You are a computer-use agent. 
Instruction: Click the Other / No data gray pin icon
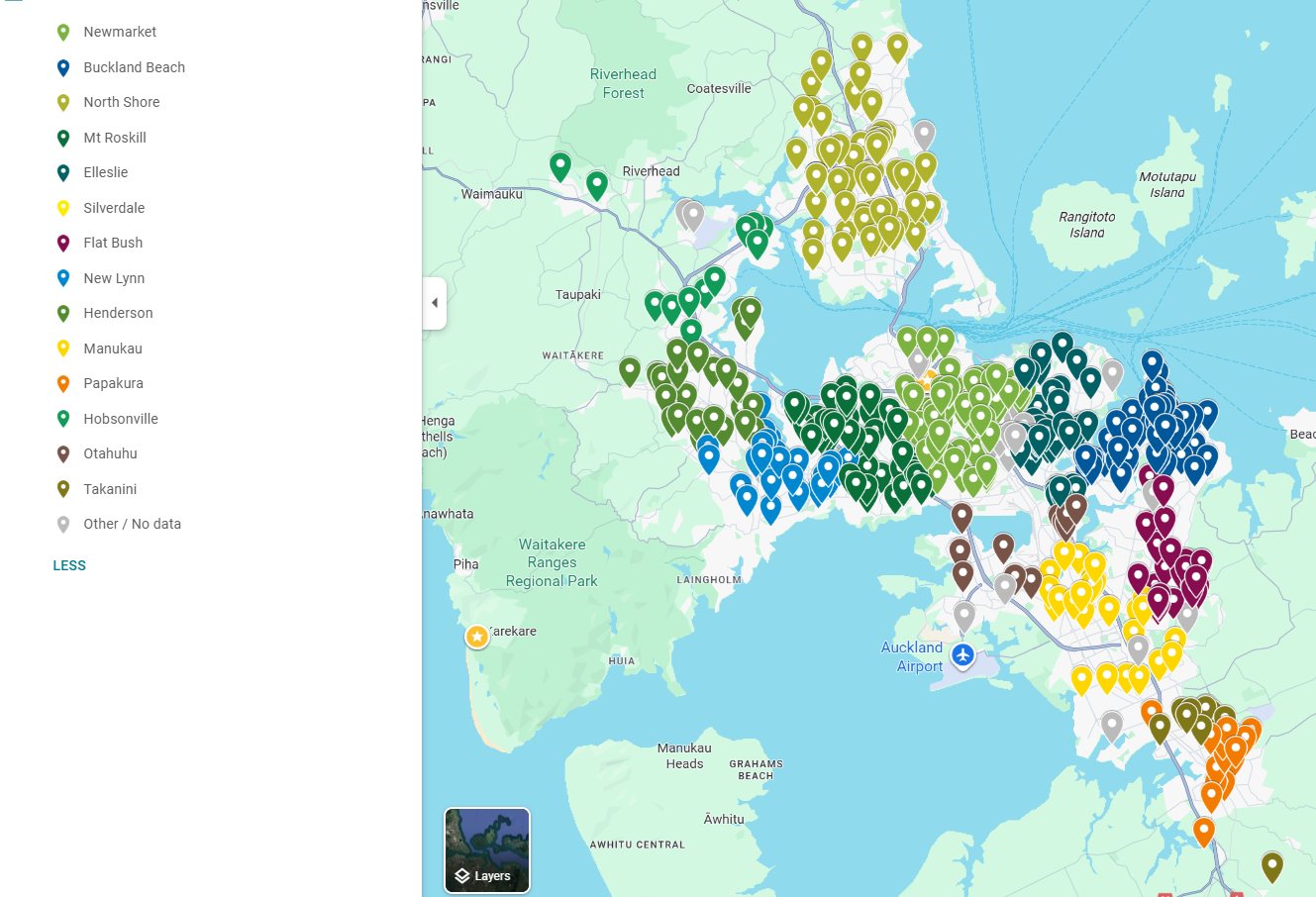click(63, 524)
